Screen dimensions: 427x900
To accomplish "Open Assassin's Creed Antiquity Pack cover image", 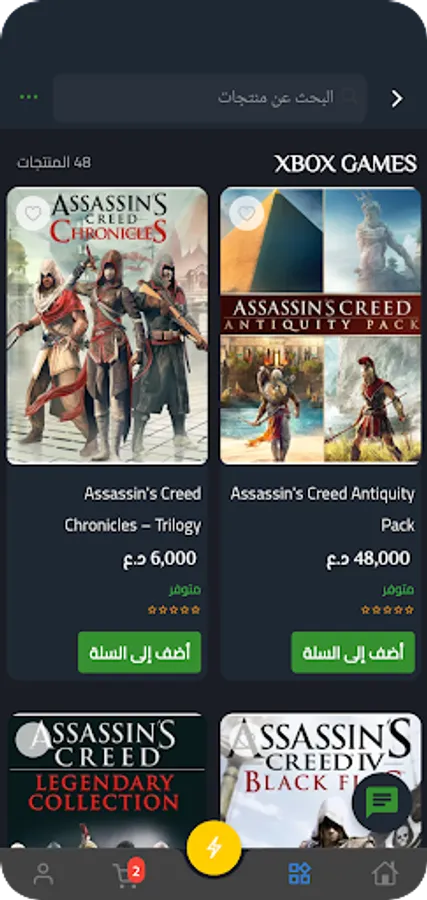I will 321,325.
